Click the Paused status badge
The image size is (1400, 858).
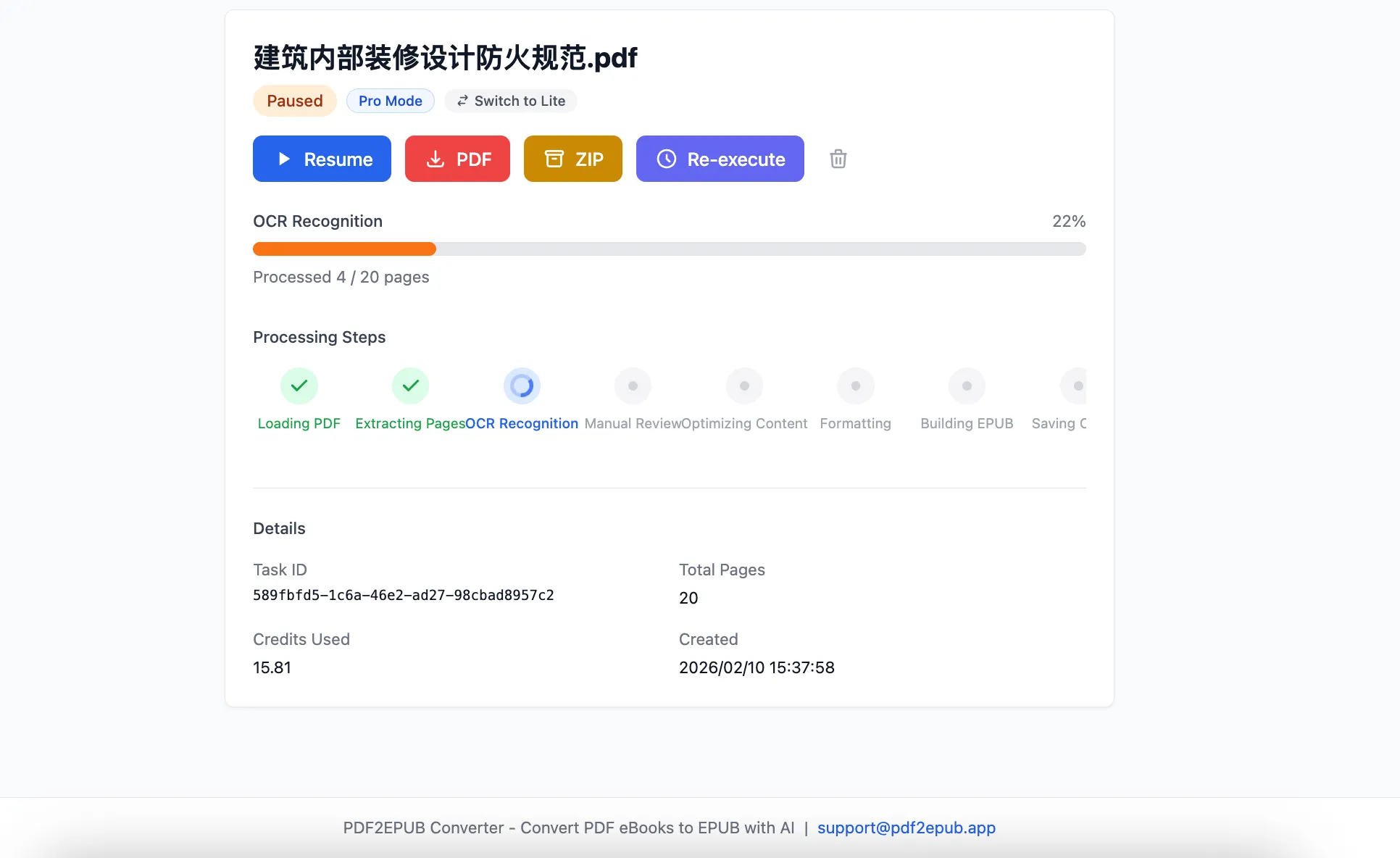[x=294, y=101]
